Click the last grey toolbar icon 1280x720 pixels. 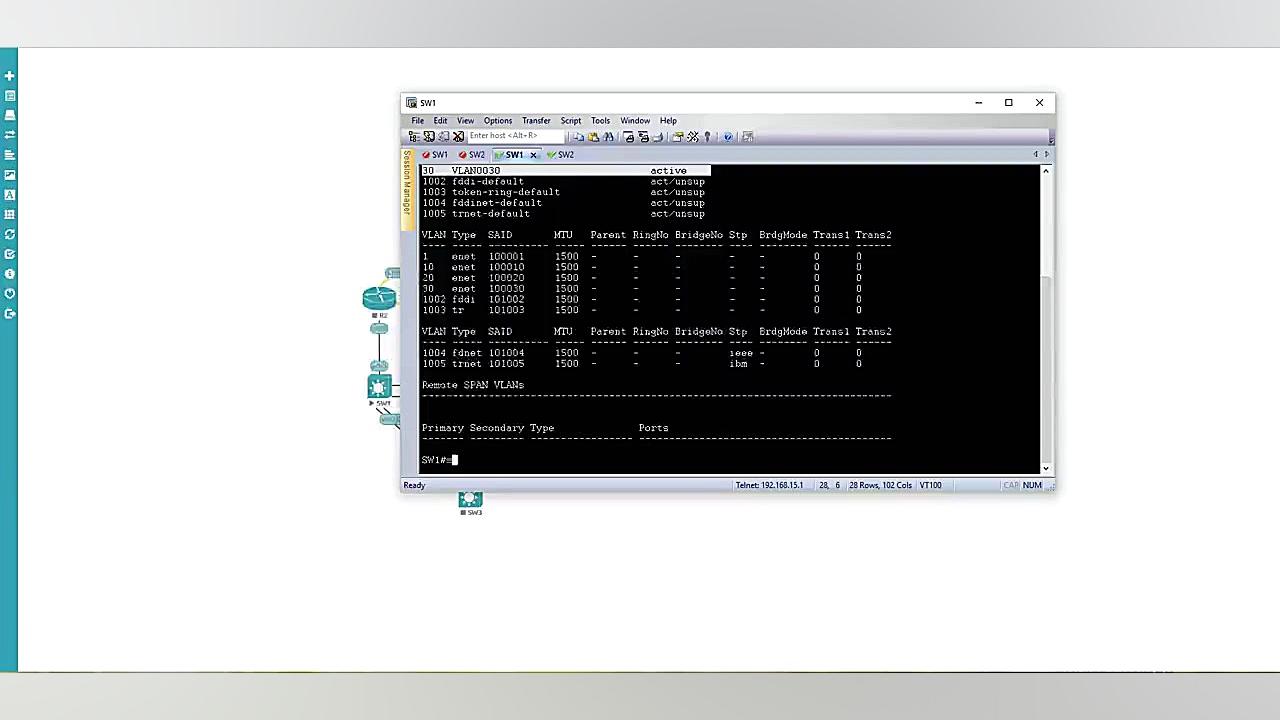(x=748, y=137)
